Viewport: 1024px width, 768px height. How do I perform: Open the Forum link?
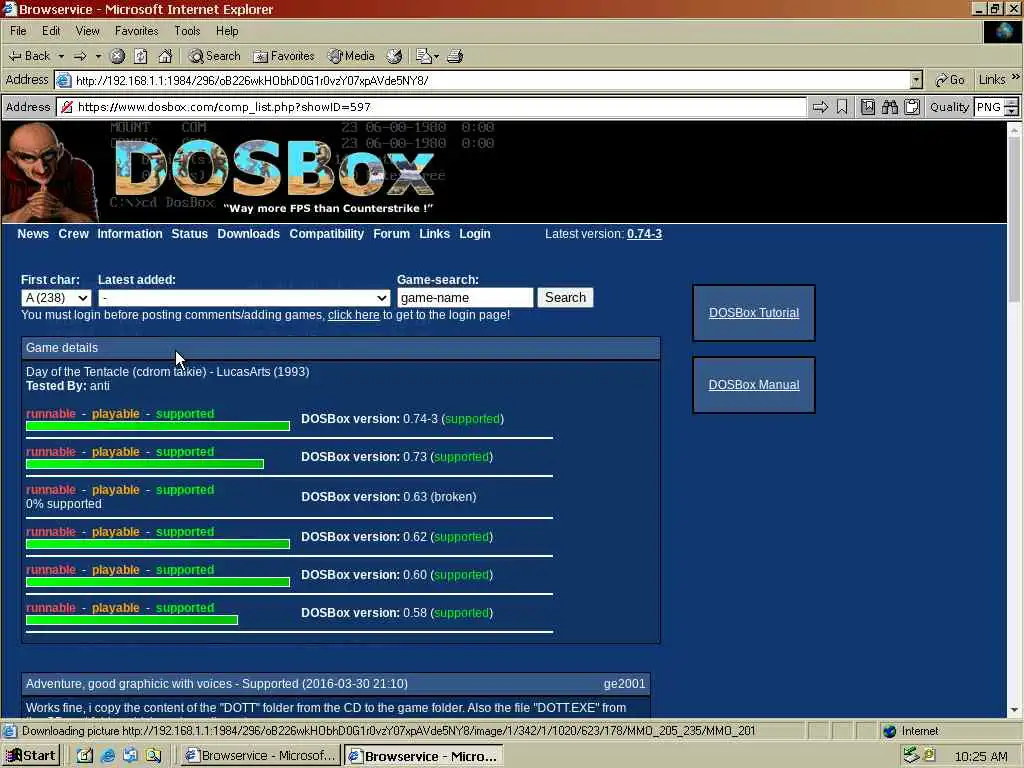point(391,234)
